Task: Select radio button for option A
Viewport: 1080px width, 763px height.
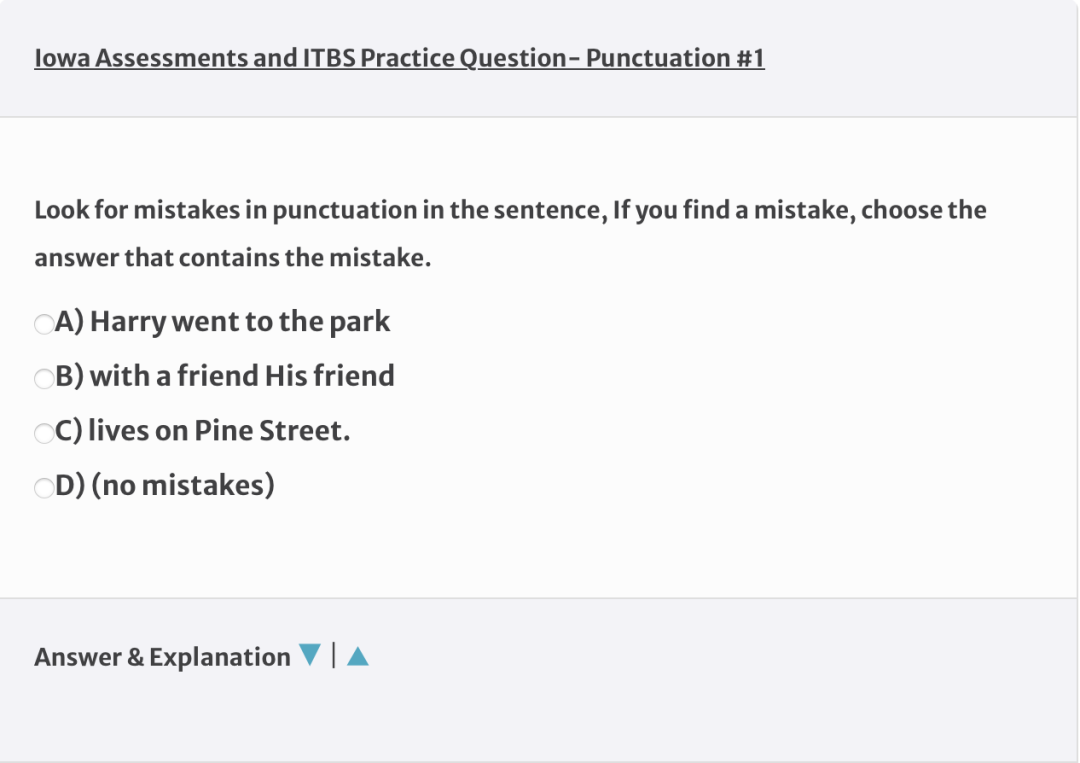Action: pyautogui.click(x=44, y=324)
